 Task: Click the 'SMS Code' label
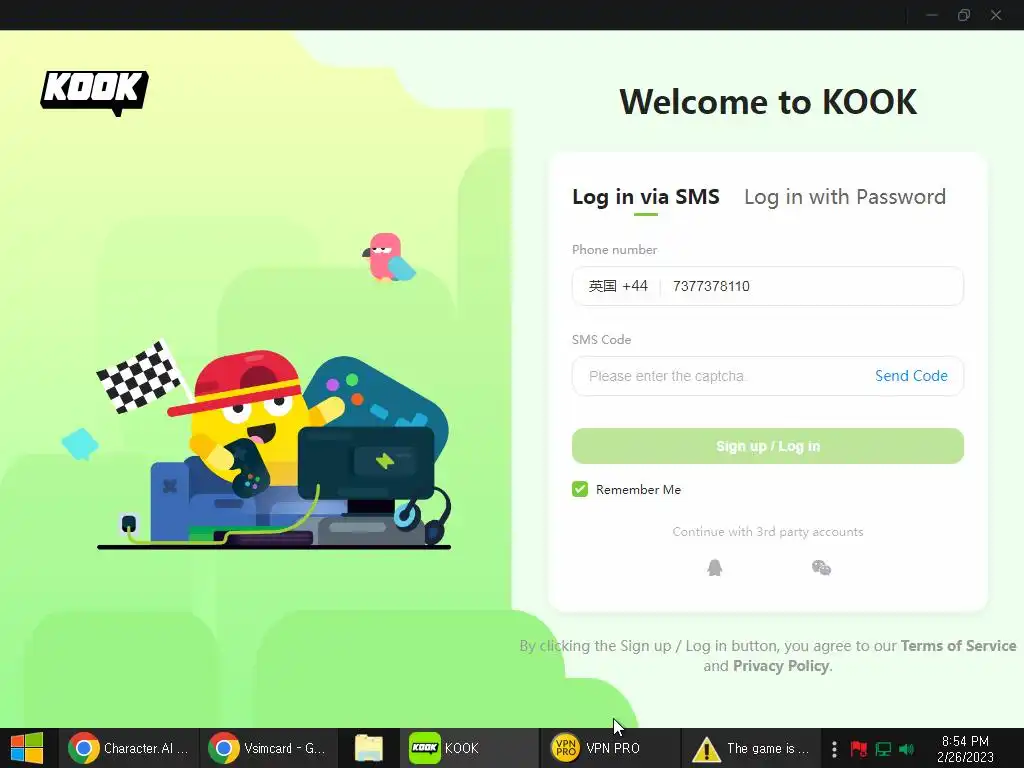click(601, 340)
